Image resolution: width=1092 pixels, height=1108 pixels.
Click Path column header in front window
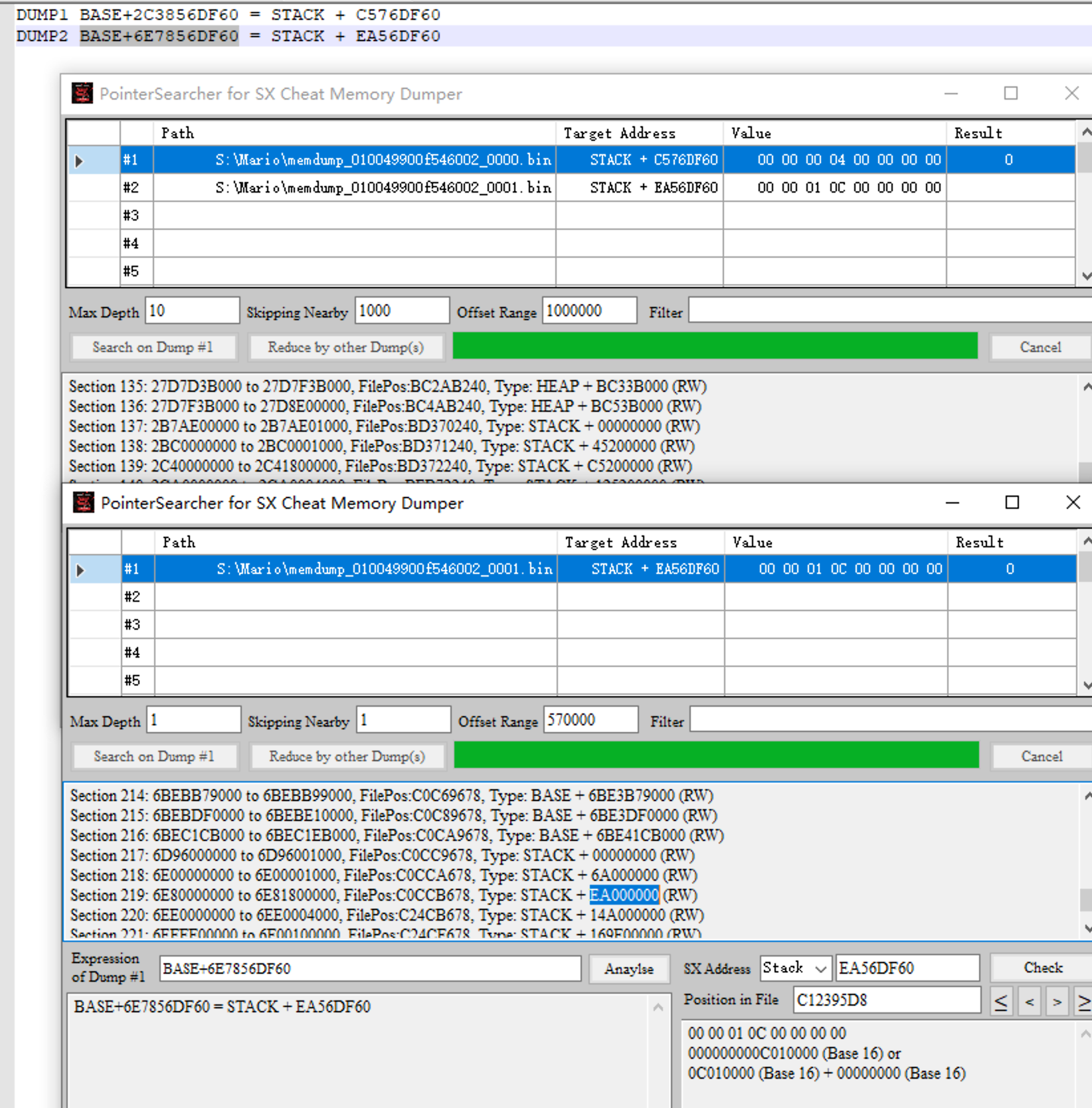click(x=356, y=542)
